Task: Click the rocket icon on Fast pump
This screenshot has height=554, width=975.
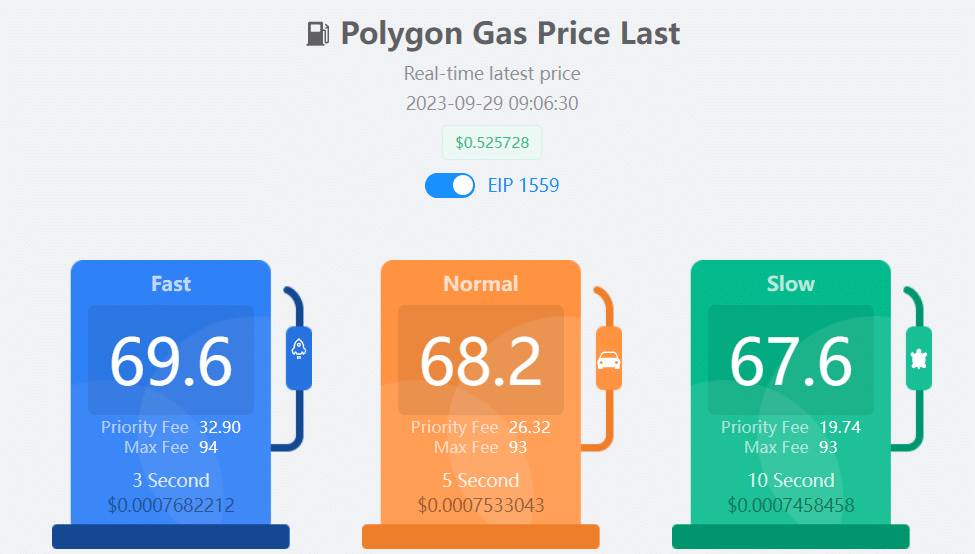Action: click(x=298, y=349)
